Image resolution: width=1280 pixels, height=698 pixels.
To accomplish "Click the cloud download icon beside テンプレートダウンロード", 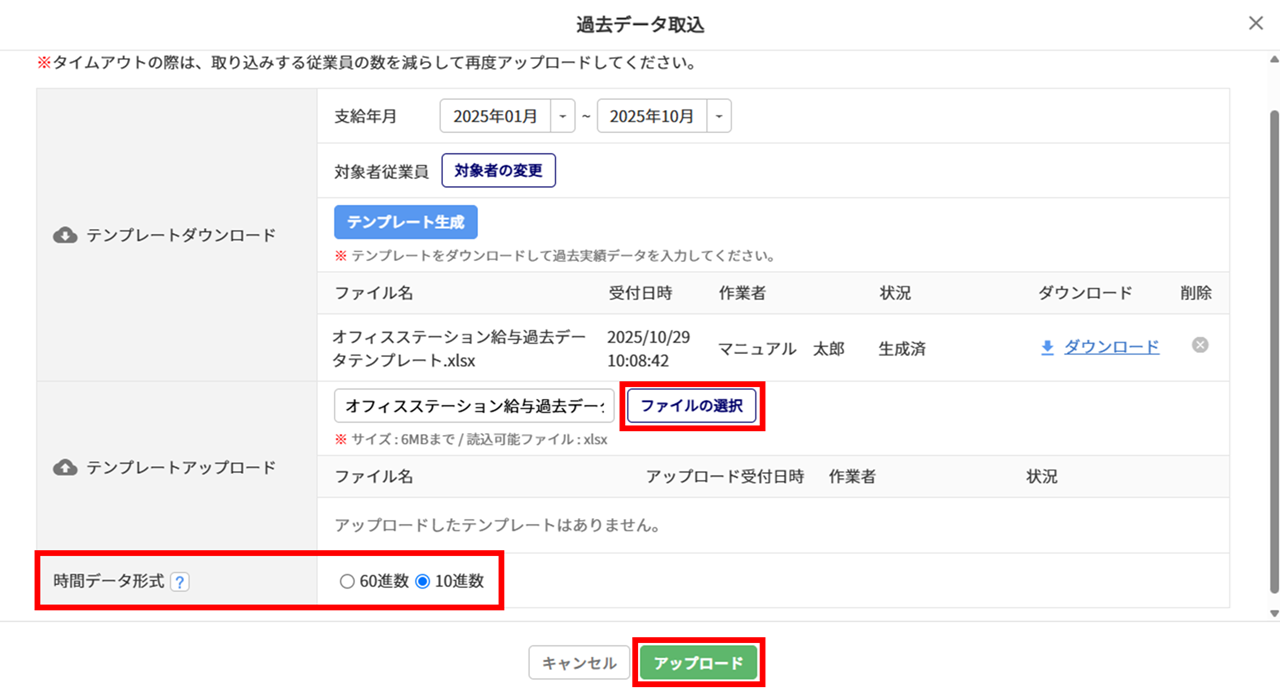I will click(65, 236).
